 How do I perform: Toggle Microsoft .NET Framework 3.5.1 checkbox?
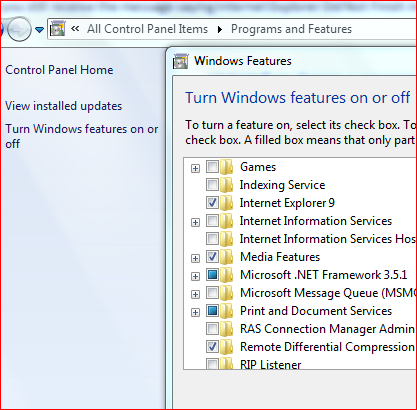pyautogui.click(x=212, y=274)
